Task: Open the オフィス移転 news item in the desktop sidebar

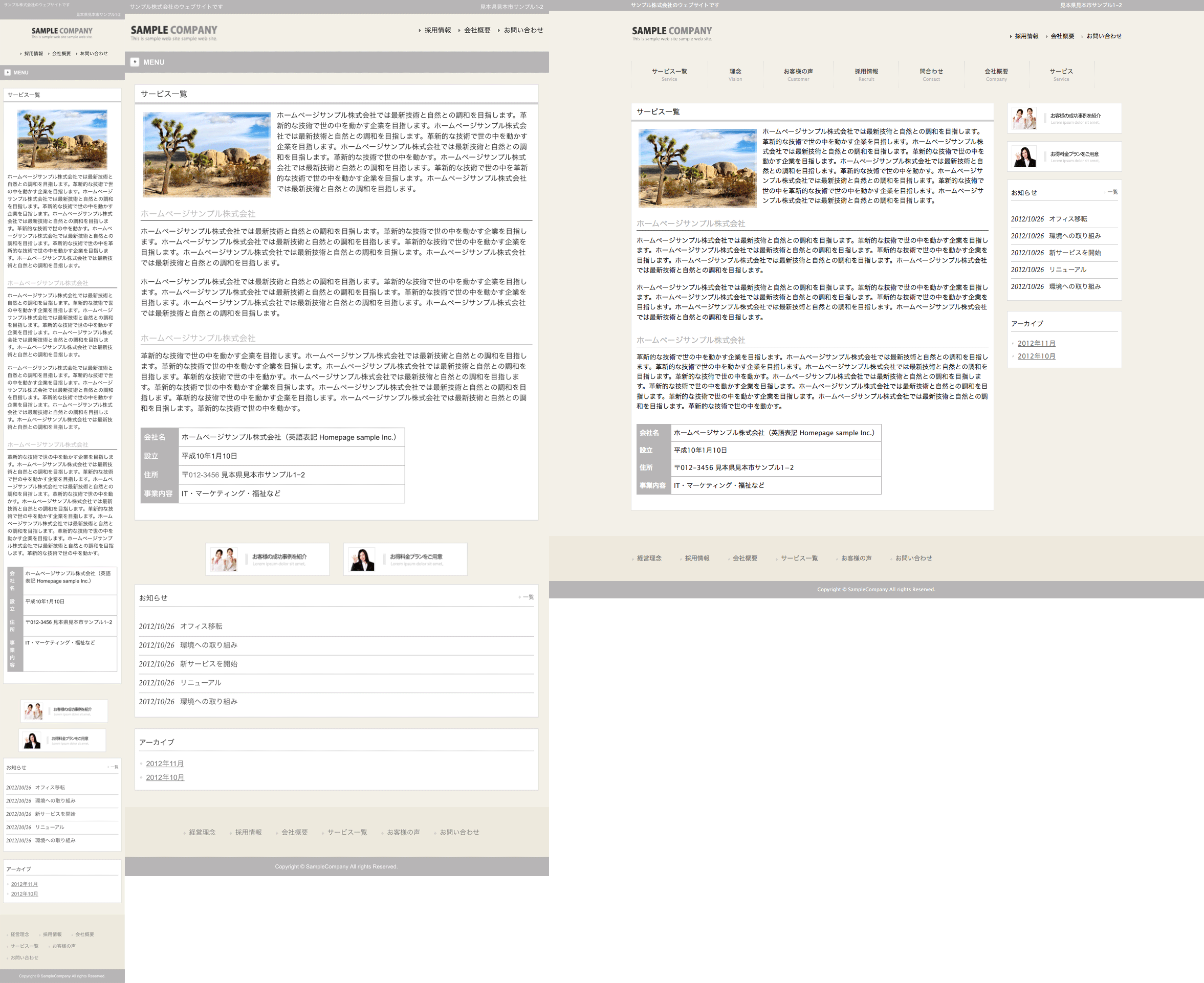Action: coord(1067,219)
